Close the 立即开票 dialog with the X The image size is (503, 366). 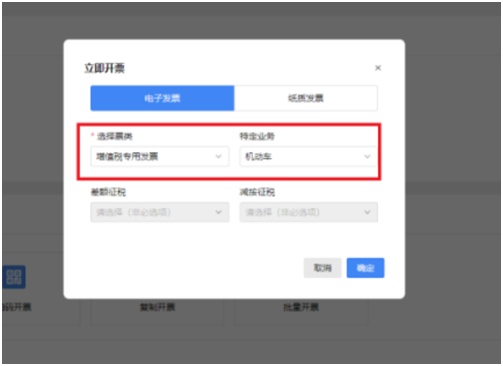tap(378, 68)
